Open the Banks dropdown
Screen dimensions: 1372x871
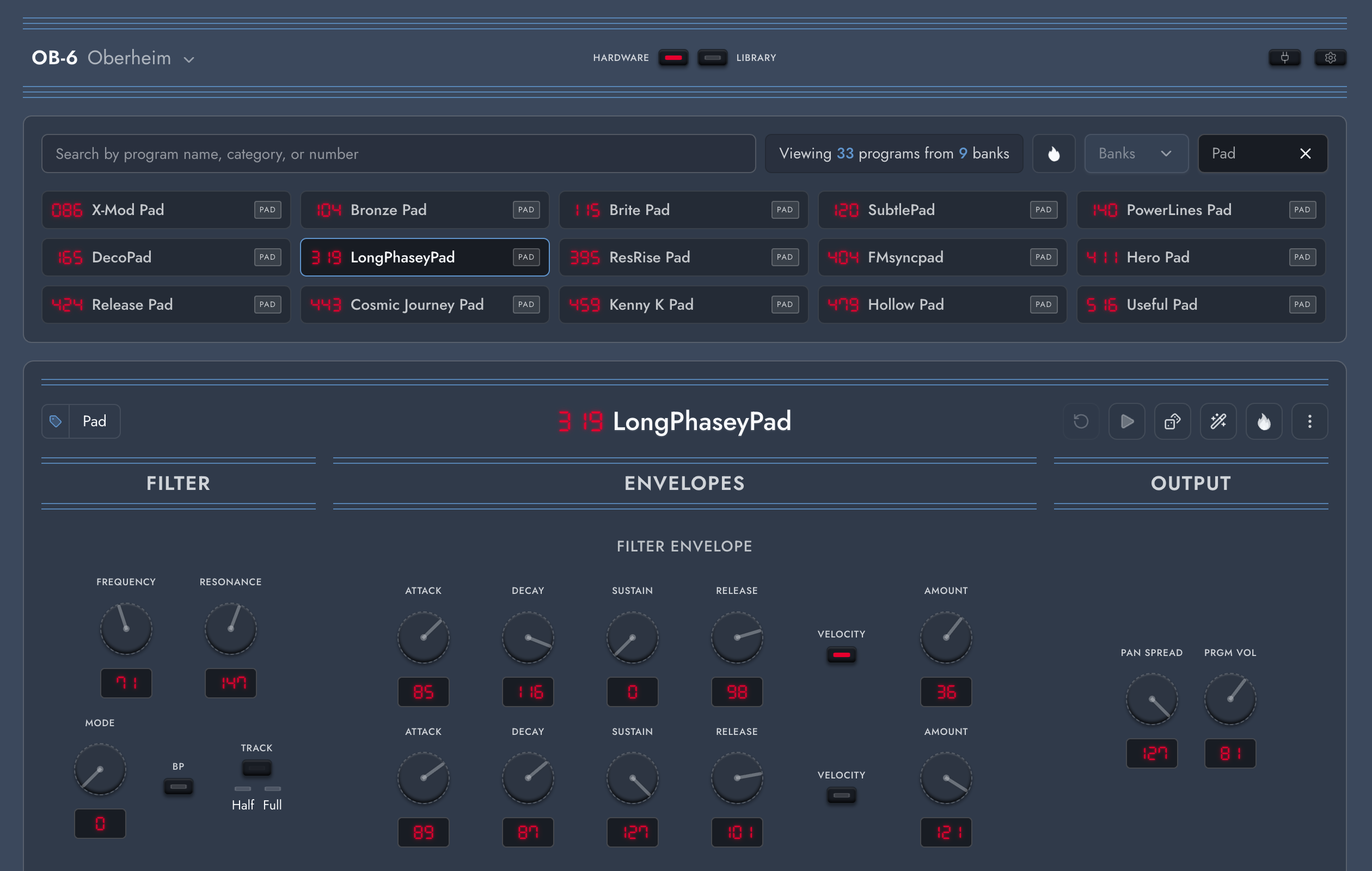[x=1136, y=153]
